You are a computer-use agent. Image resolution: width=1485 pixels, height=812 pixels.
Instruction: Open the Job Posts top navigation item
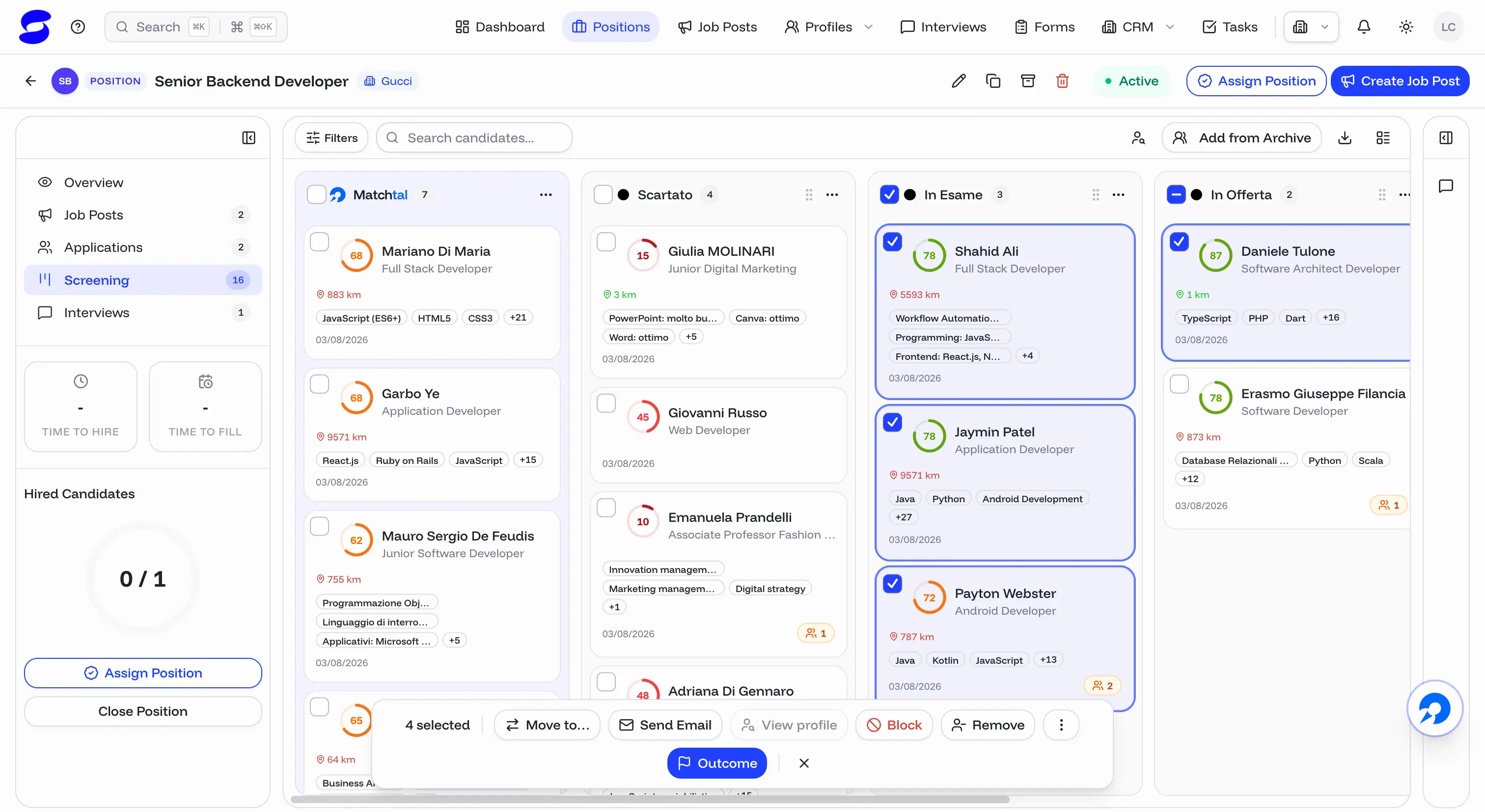click(717, 27)
